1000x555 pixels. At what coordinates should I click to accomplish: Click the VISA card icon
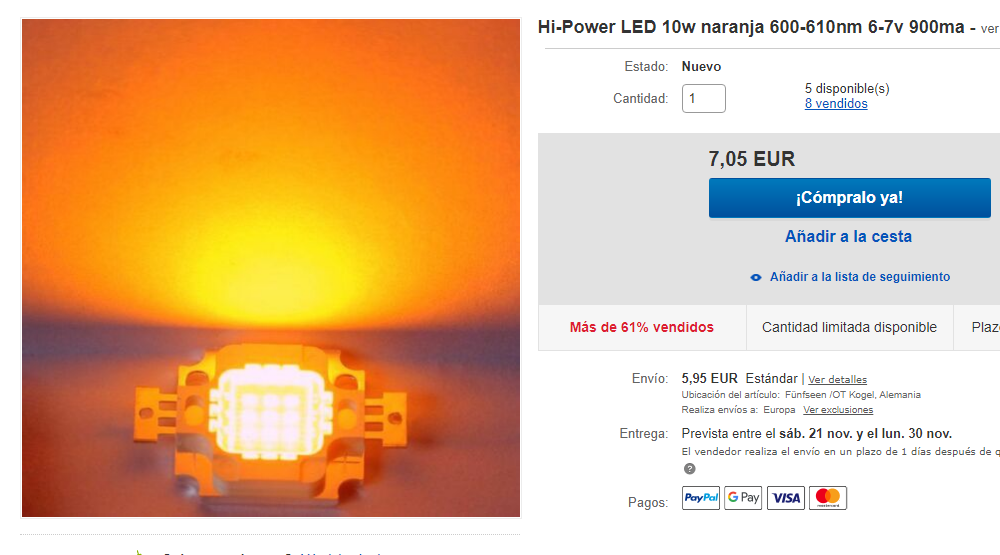tap(786, 498)
